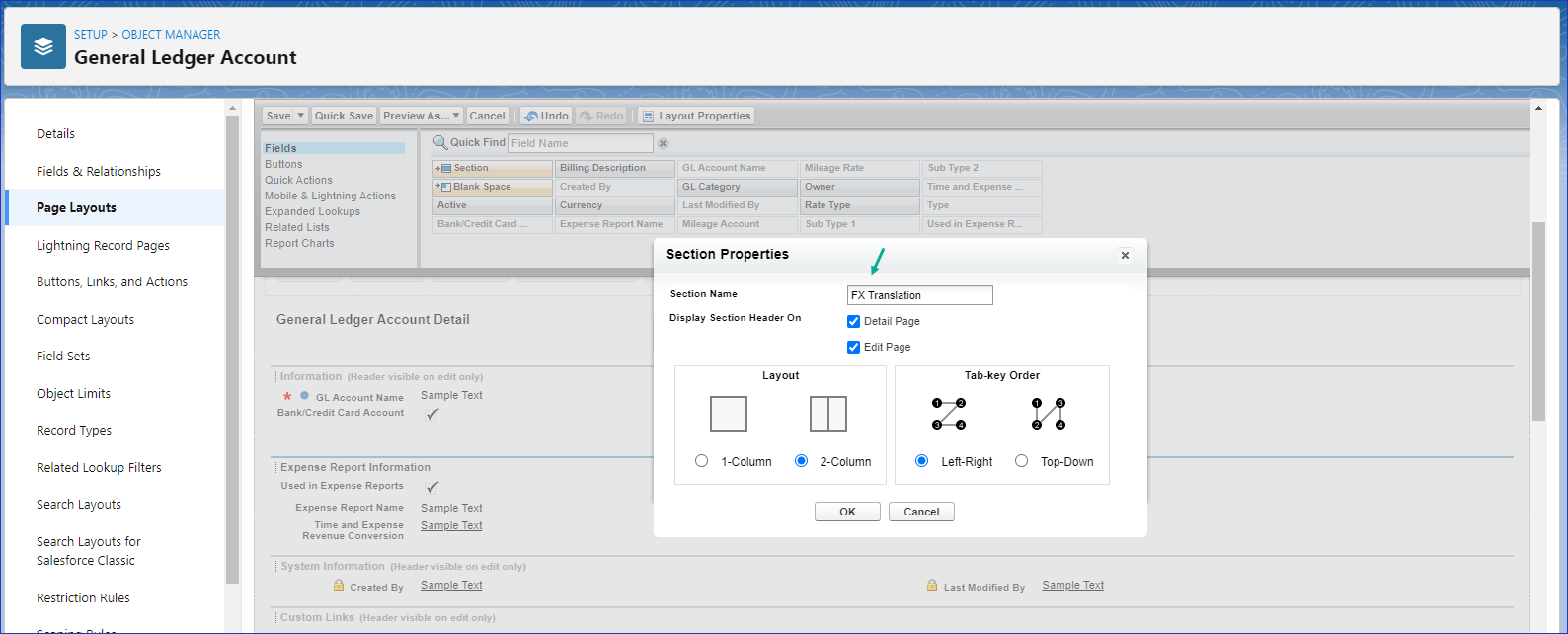The image size is (1568, 634).
Task: Select the Top-Down radio button
Action: click(1021, 461)
